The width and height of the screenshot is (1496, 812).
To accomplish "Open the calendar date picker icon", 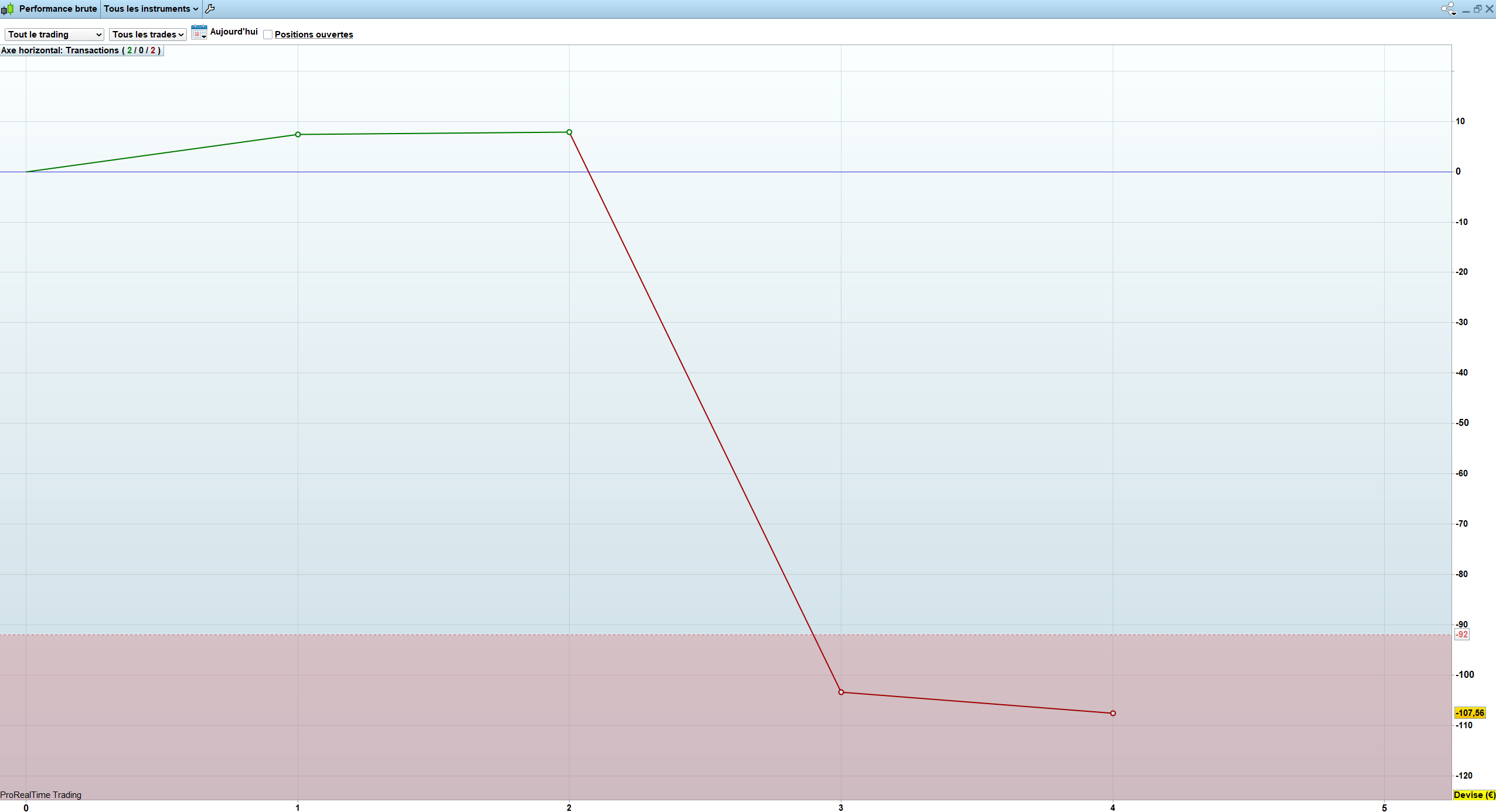I will tap(199, 32).
